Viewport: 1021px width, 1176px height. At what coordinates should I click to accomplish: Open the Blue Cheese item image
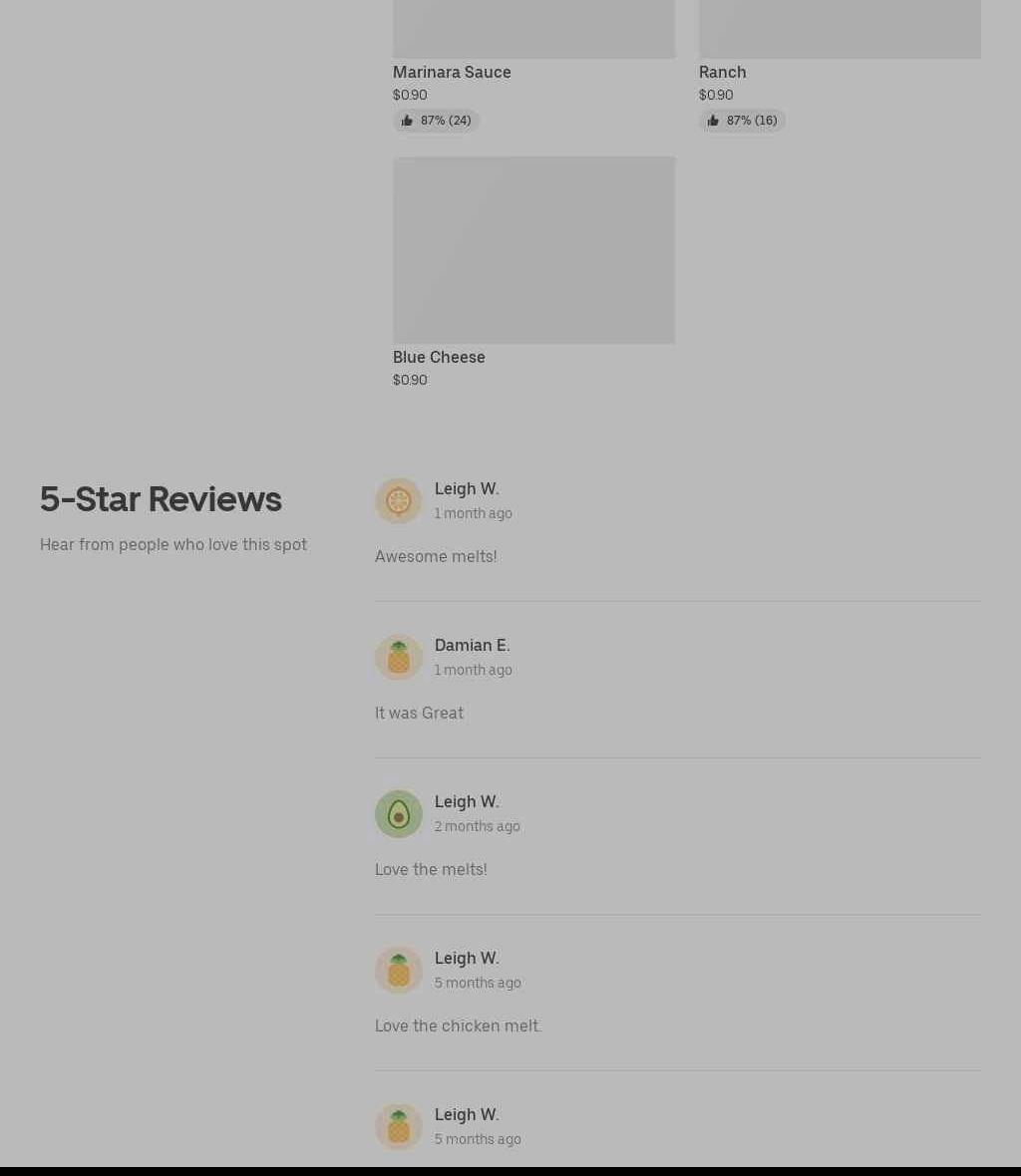(x=534, y=250)
